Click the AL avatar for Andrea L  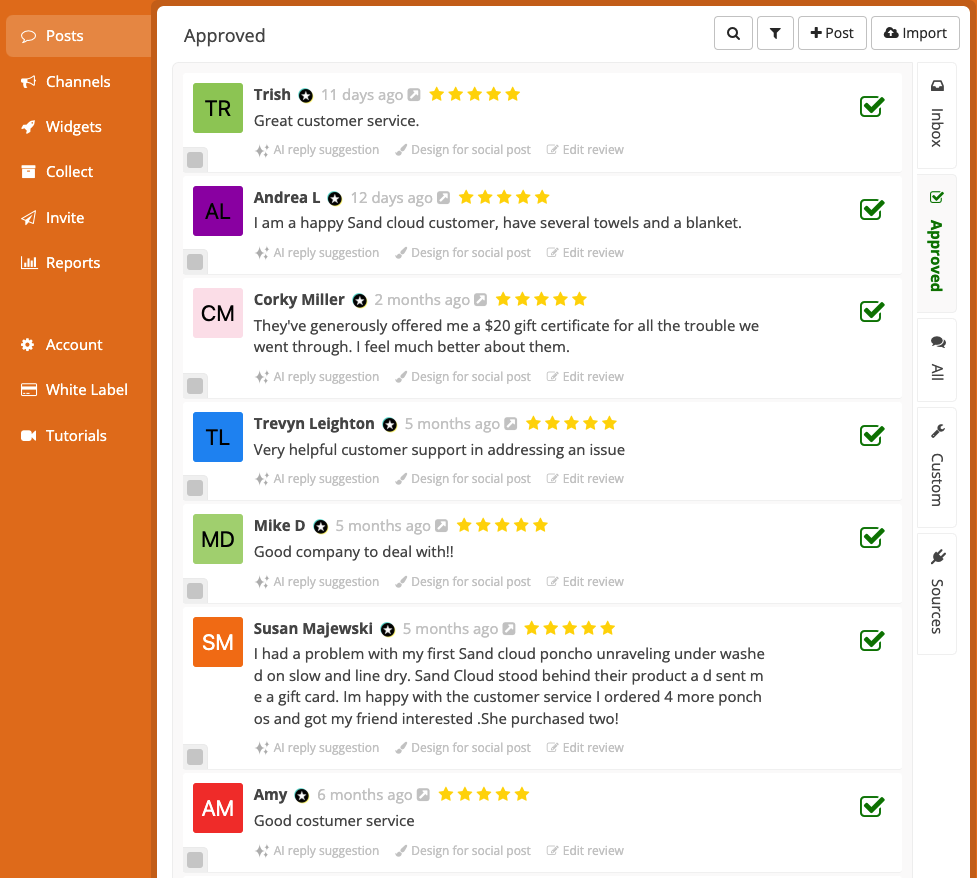[218, 211]
